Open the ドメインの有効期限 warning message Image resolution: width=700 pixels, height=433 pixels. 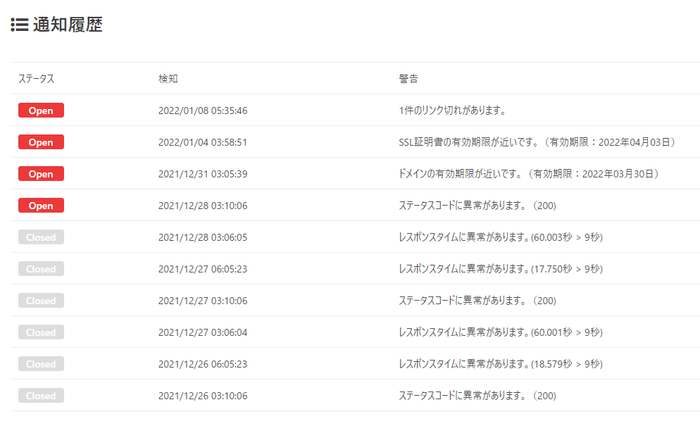527,174
